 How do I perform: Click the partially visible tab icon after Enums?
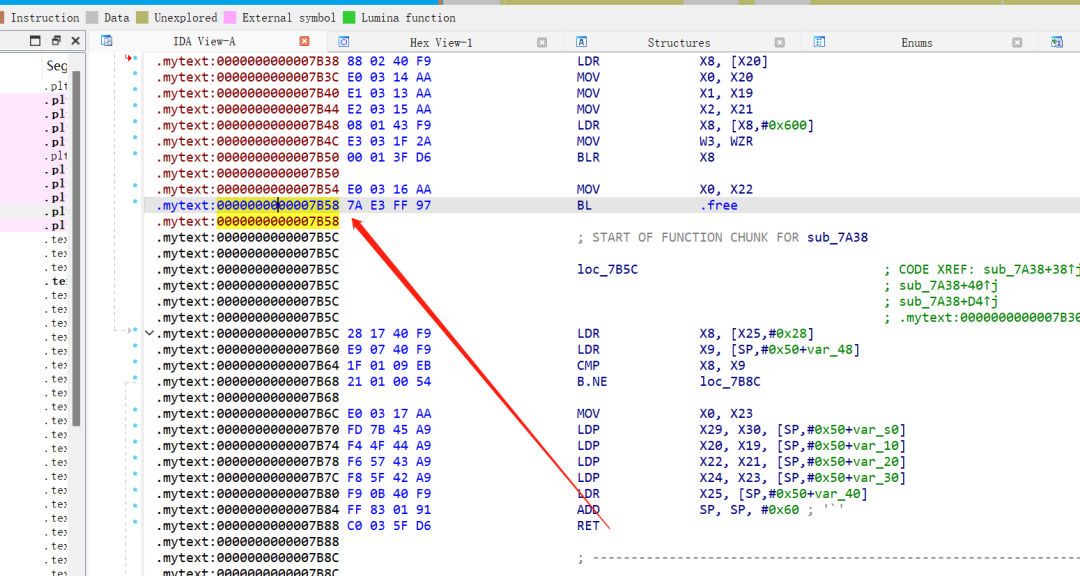pyautogui.click(x=1057, y=42)
